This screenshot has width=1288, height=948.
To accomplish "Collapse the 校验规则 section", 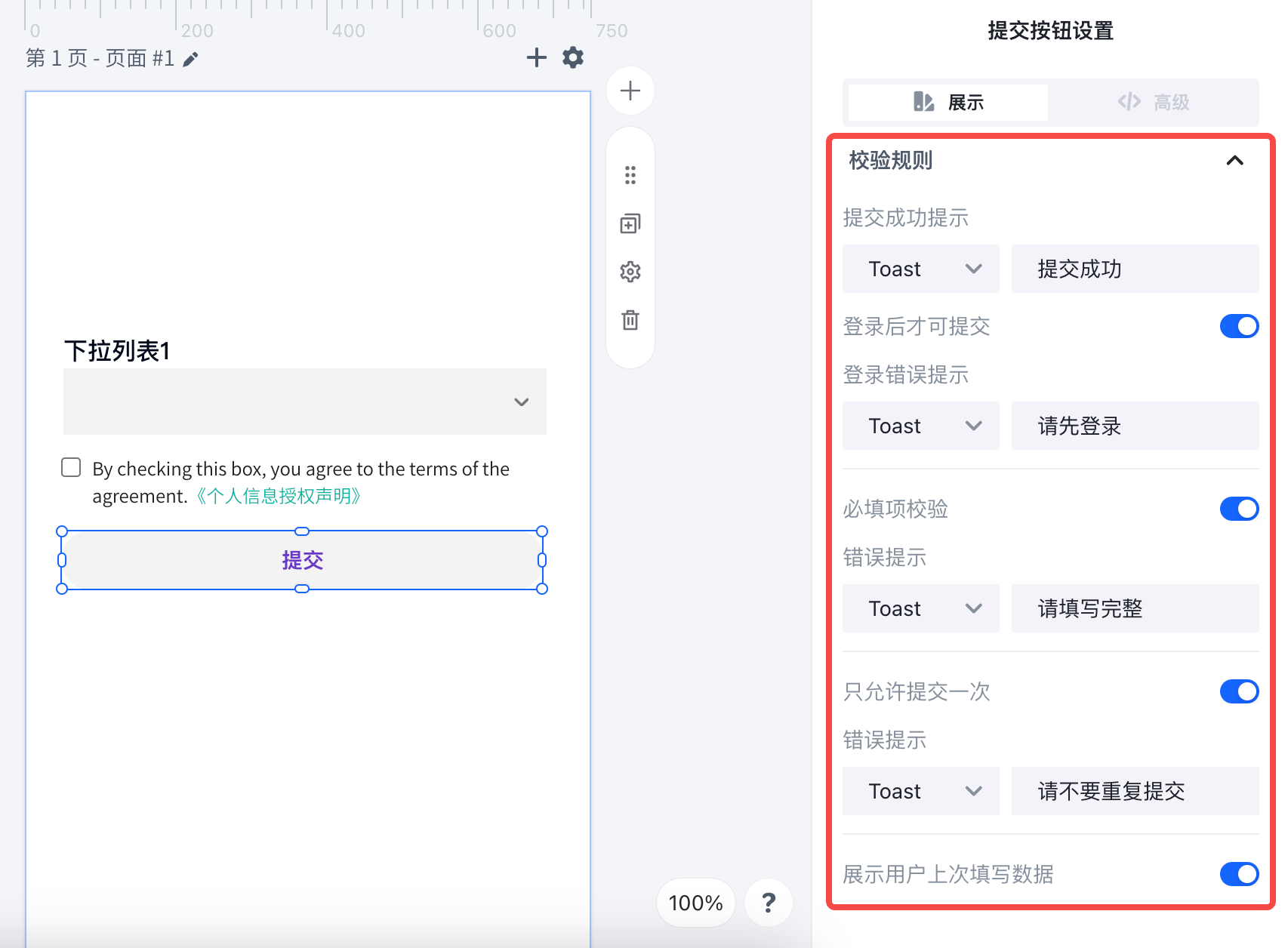I will pyautogui.click(x=1234, y=160).
